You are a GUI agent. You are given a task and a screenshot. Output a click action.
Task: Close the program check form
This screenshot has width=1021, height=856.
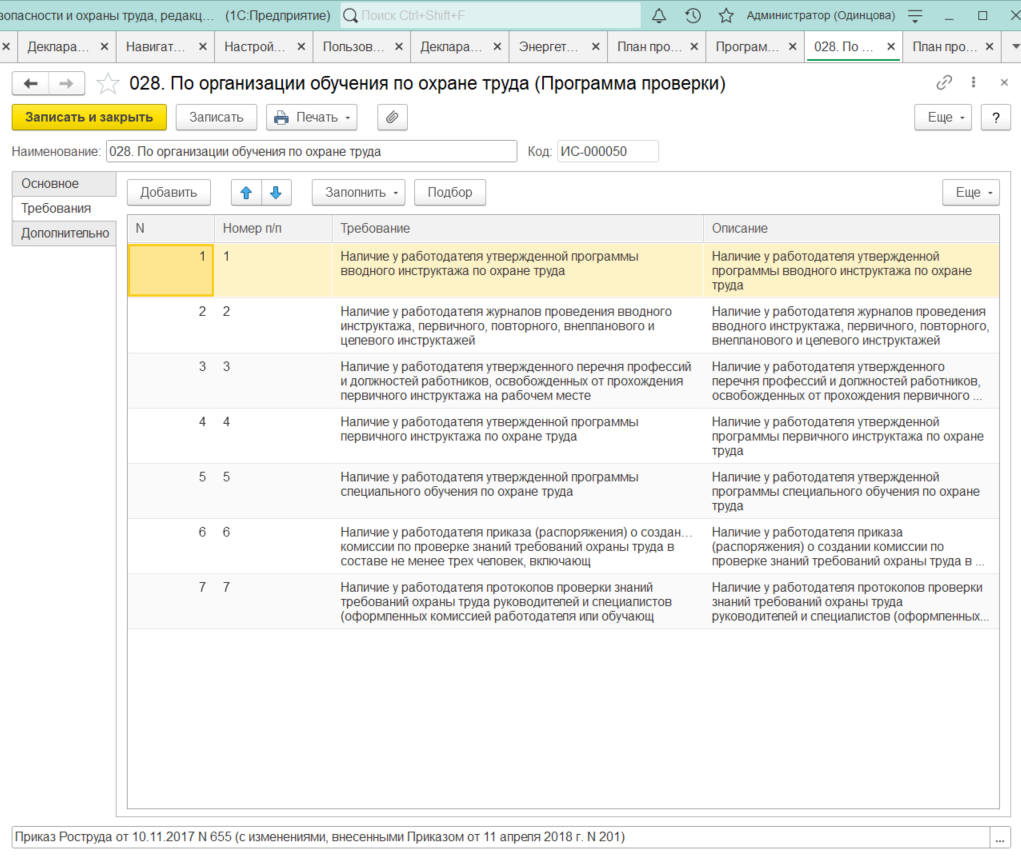coord(1003,83)
